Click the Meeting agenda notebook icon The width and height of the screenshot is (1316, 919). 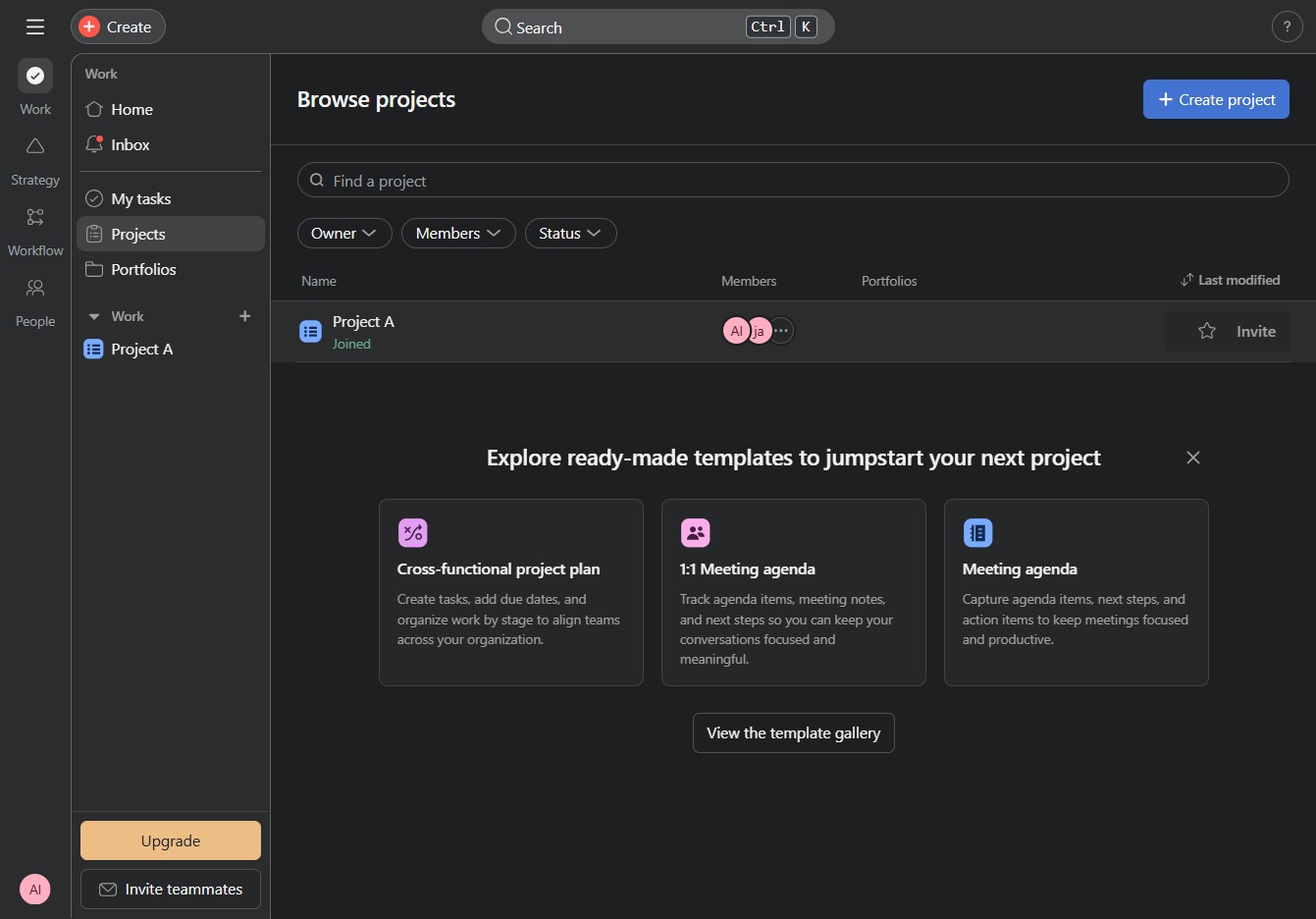(978, 533)
